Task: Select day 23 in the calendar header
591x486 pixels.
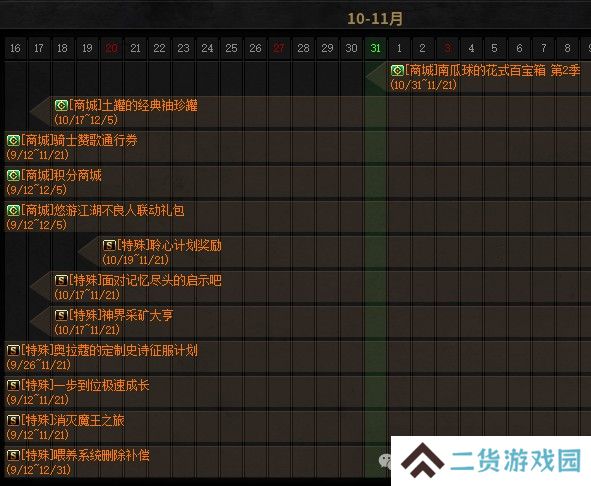Action: click(183, 48)
